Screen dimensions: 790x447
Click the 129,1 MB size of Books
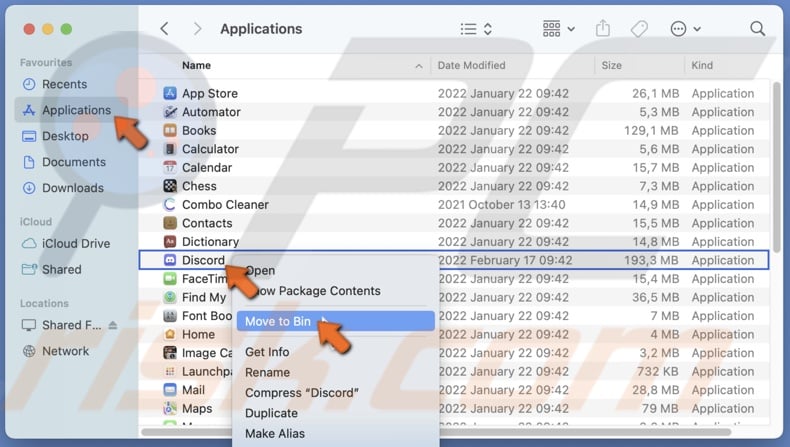pos(651,131)
